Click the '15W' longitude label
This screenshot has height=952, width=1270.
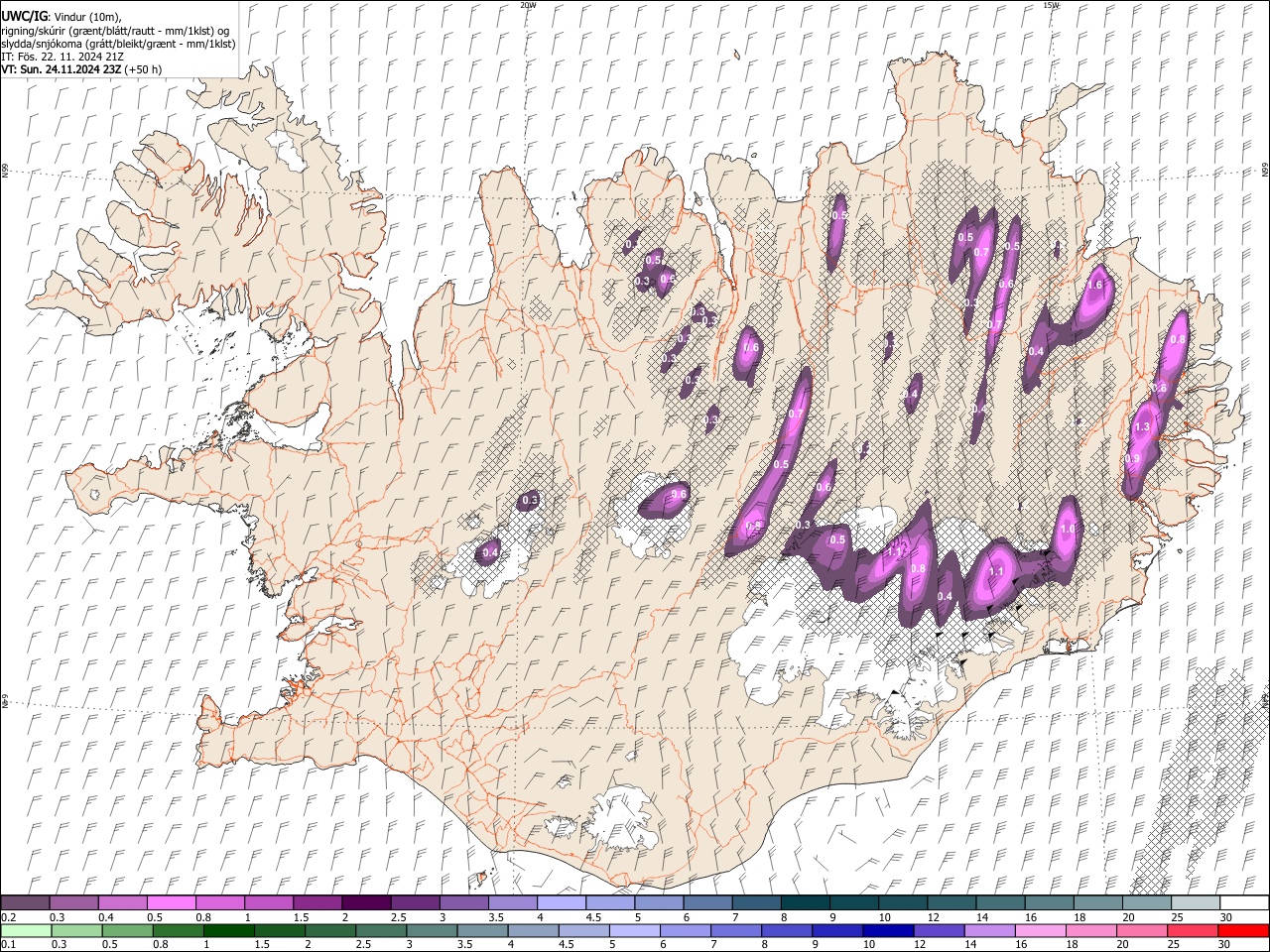1051,4
